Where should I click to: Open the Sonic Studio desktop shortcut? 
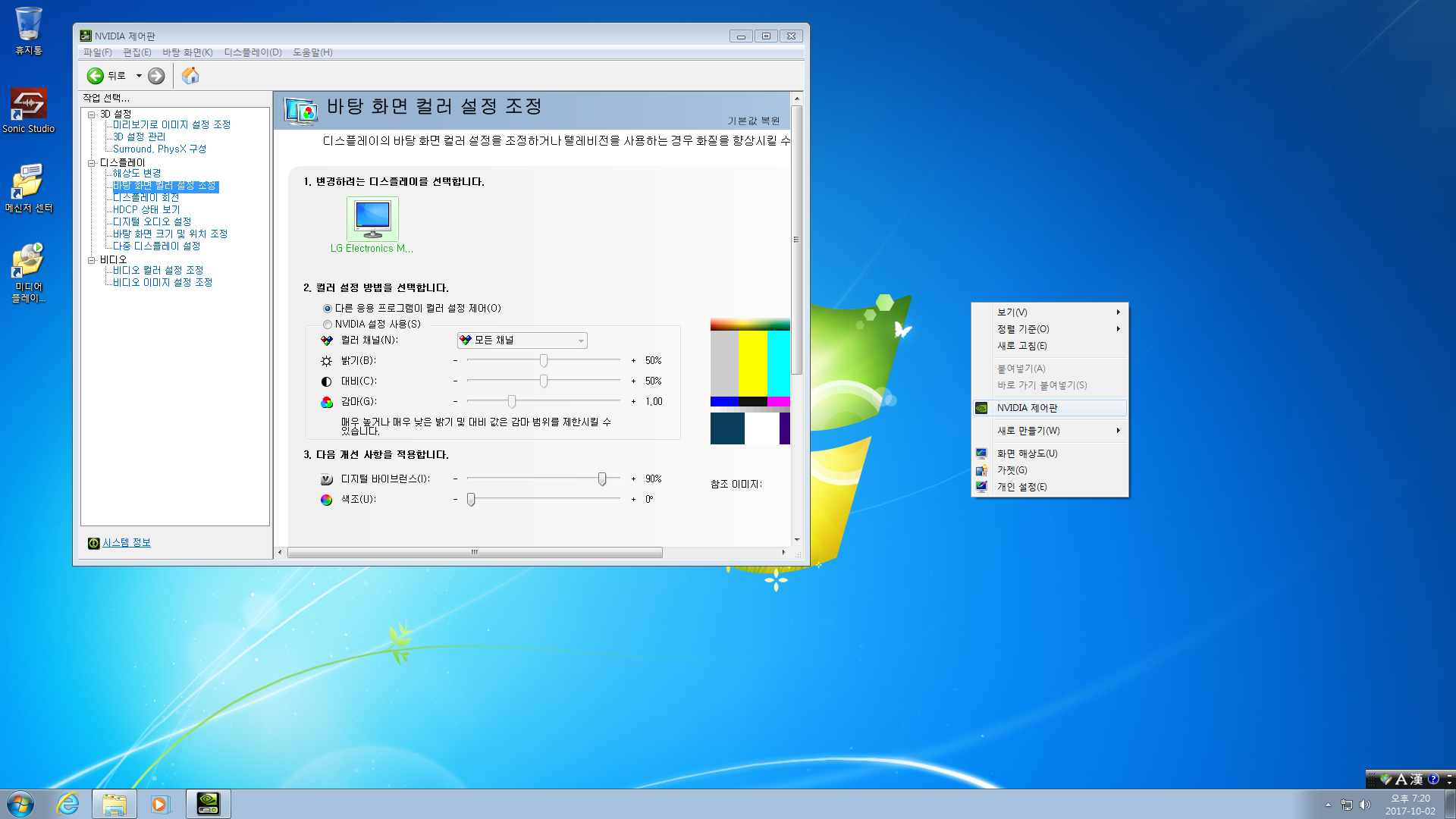tap(29, 110)
